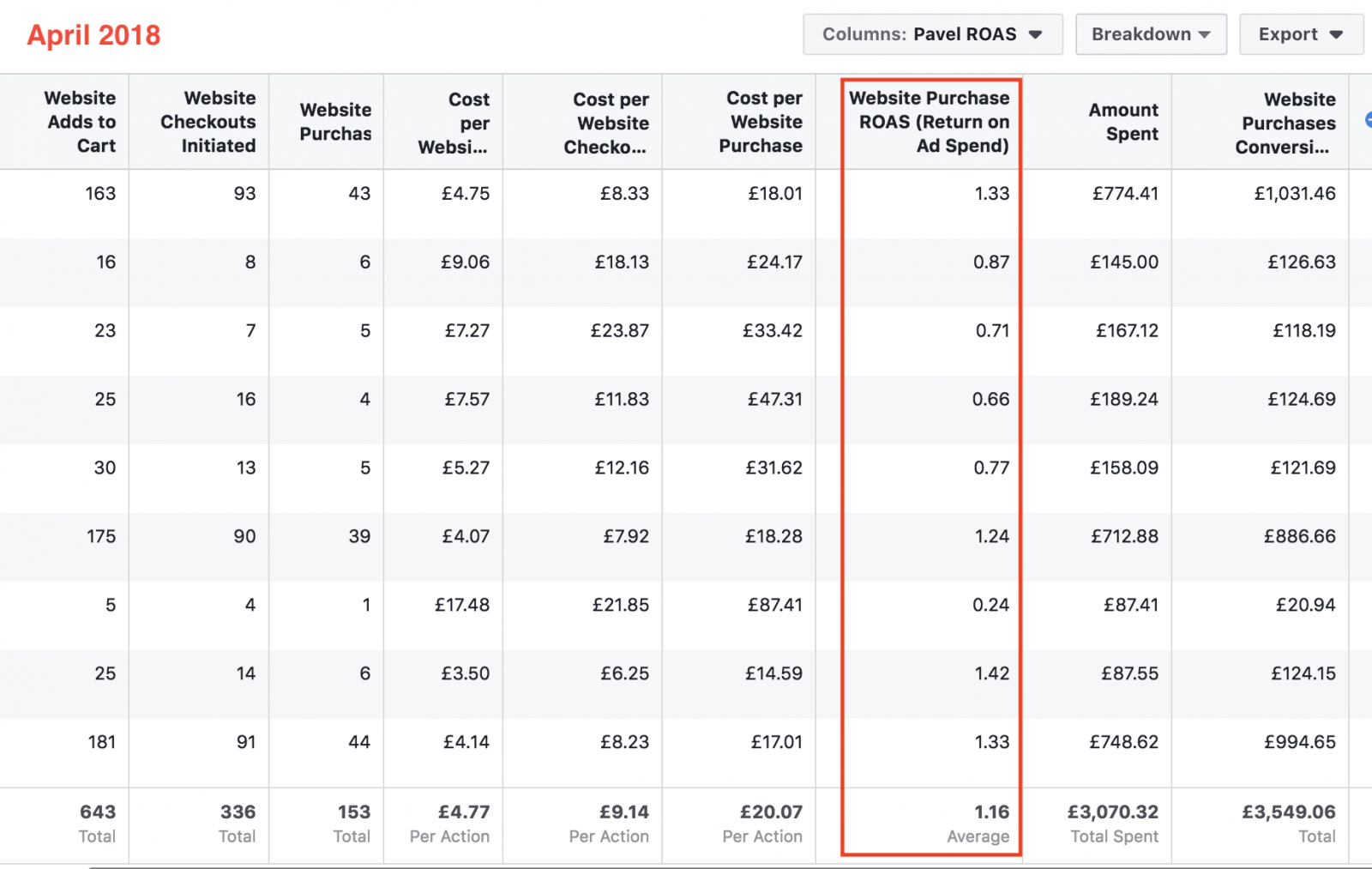Click amount spent £158.09
This screenshot has width=1372, height=869.
click(x=1124, y=468)
